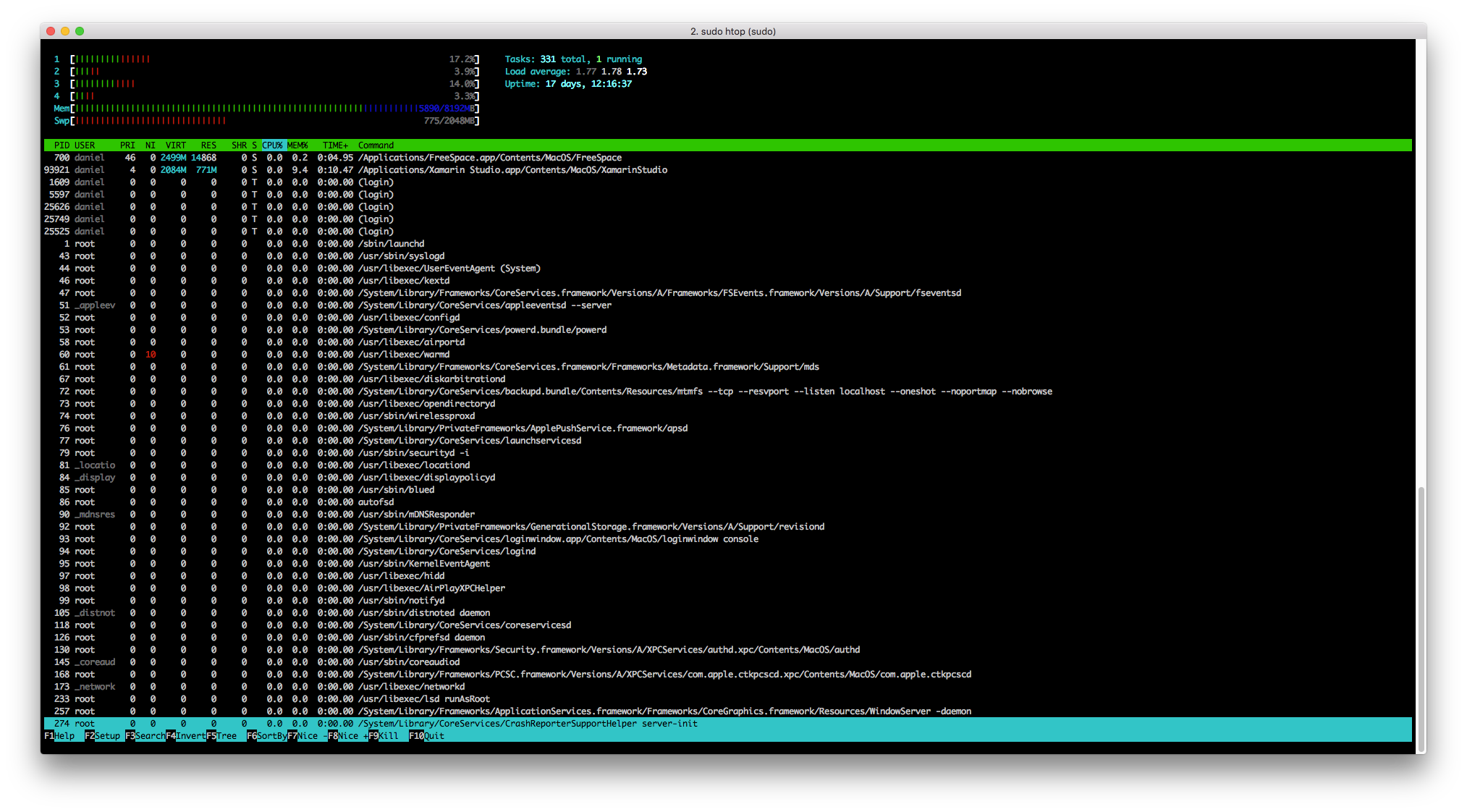The width and height of the screenshot is (1467, 812).
Task: Select the Xamarin Studio process row
Action: [727, 170]
